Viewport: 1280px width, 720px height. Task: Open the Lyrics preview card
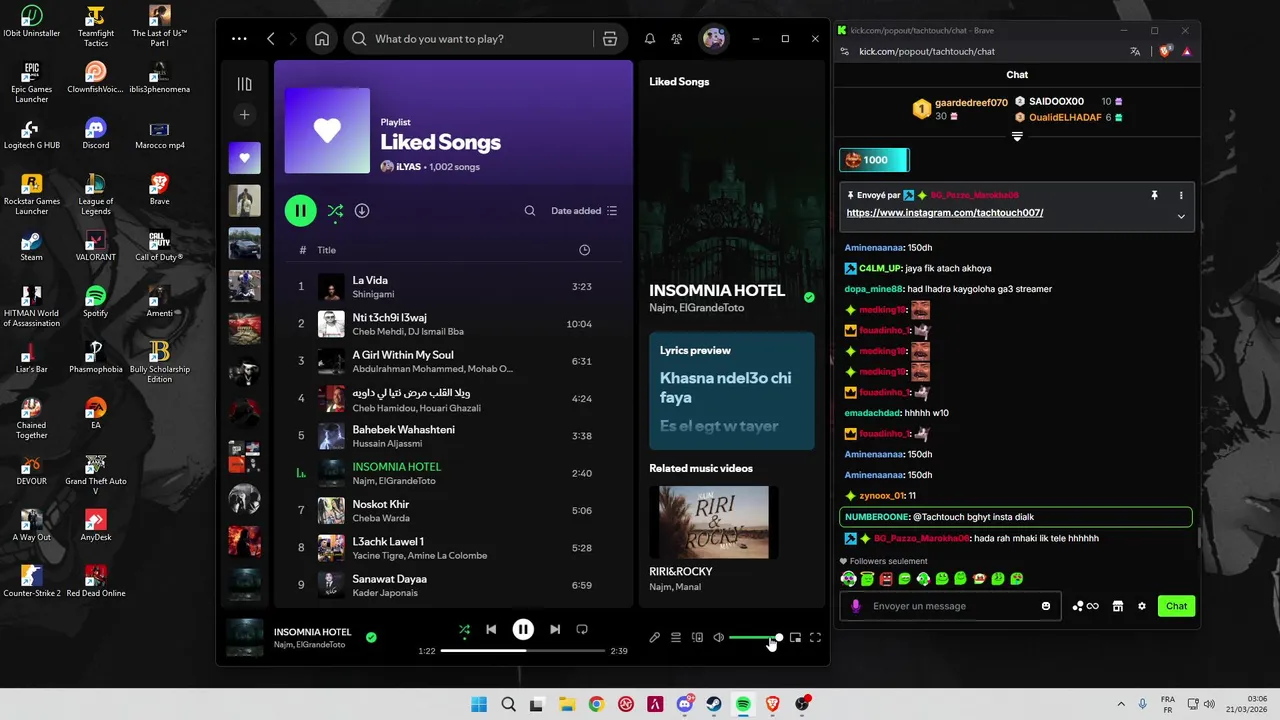point(731,391)
